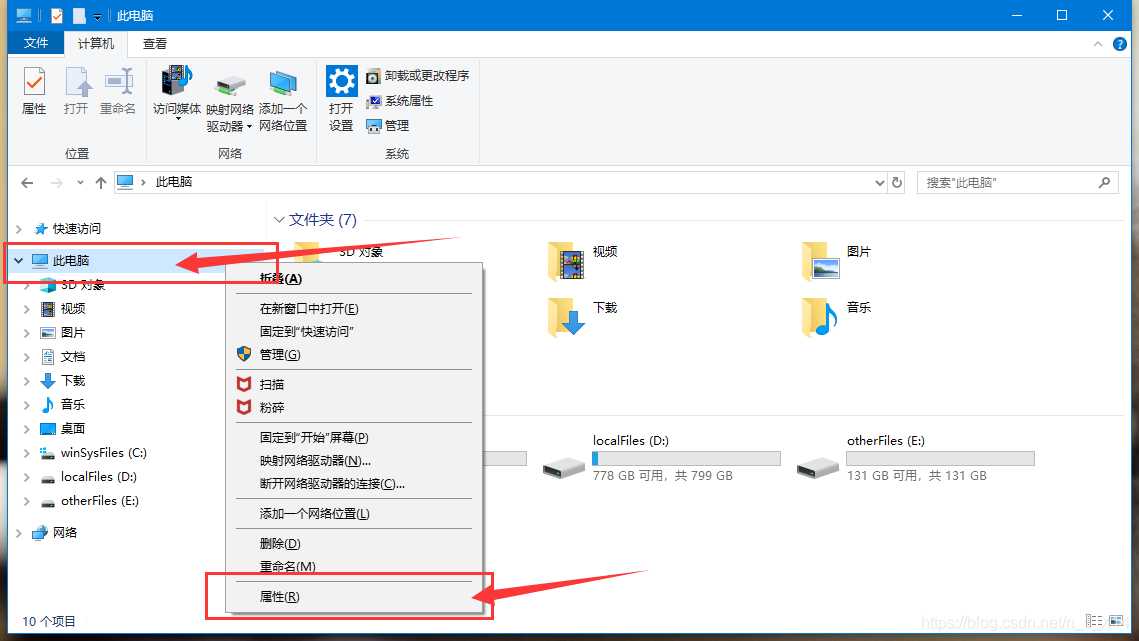Open recent locations dropdown arrow
The height and width of the screenshot is (641, 1139).
pos(80,182)
